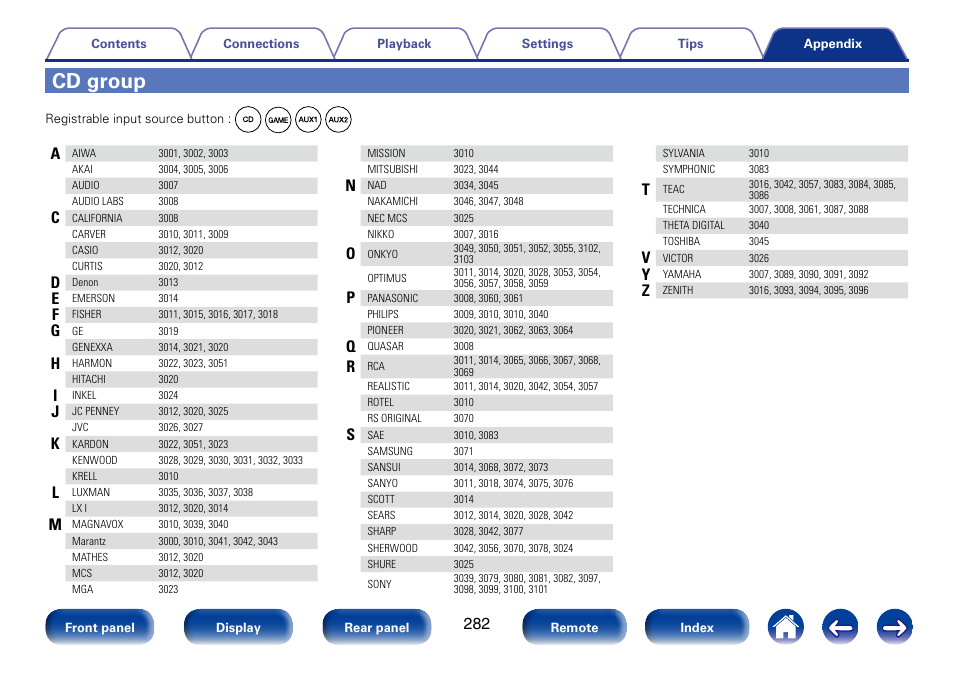Select the REALISTIC brand entry

point(389,386)
